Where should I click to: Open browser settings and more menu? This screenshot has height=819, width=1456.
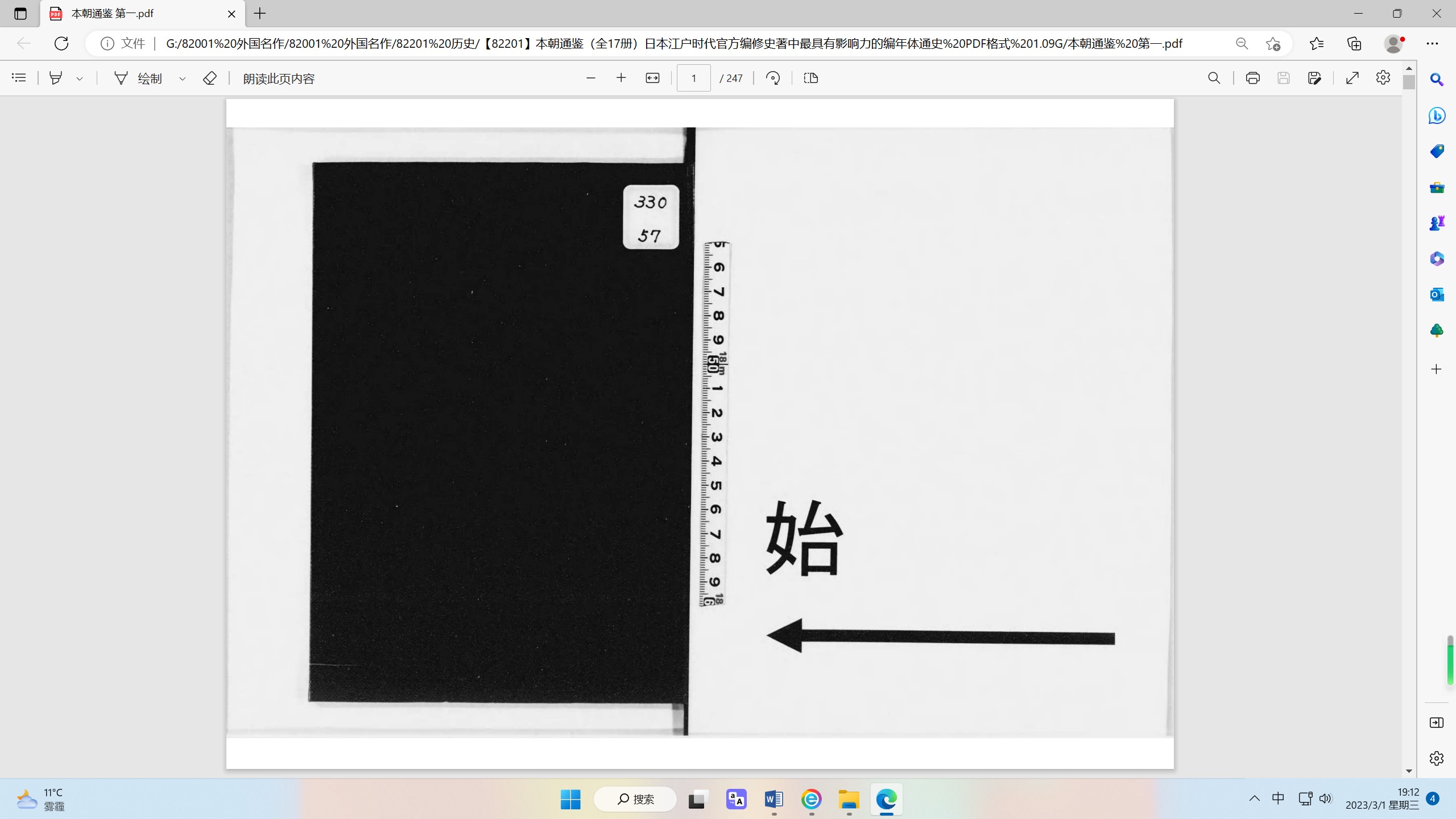[1432, 44]
